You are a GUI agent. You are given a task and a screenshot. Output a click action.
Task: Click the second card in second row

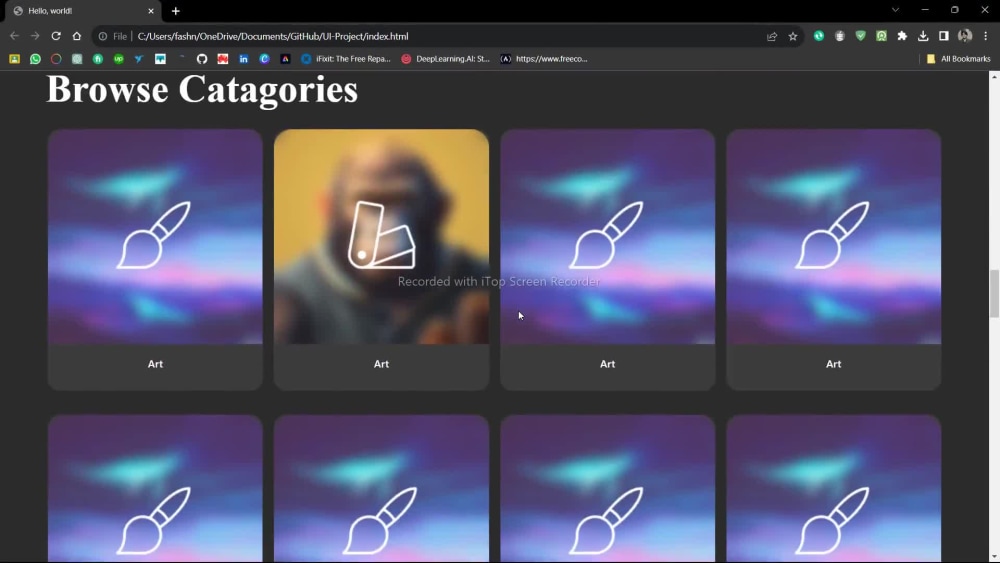click(x=381, y=488)
